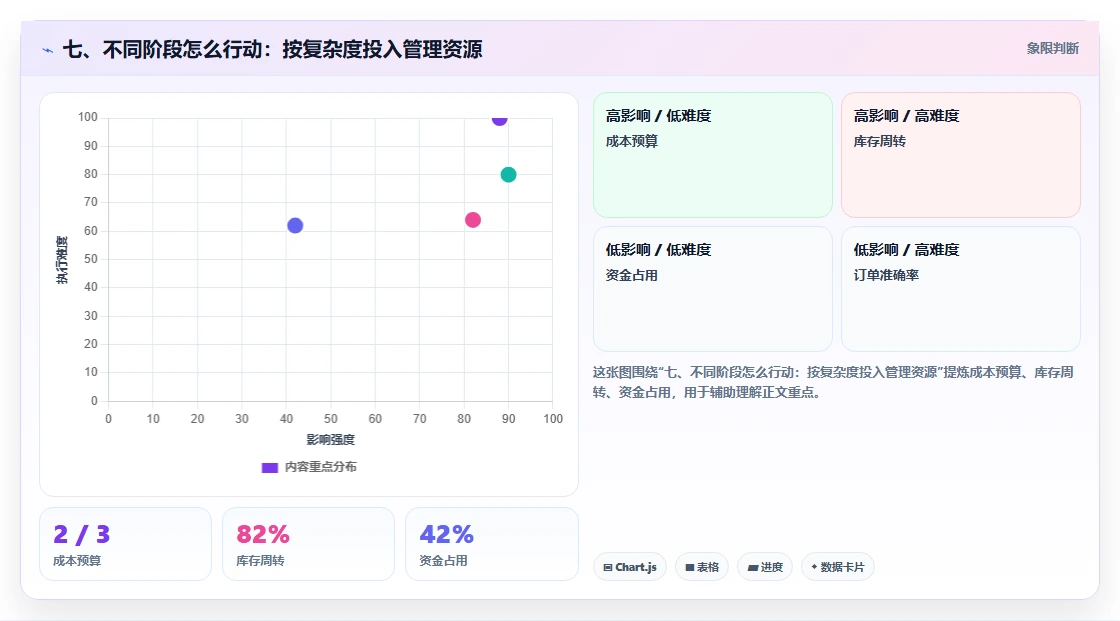Click the 内容重点分布 legend label
This screenshot has width=1120, height=621.
point(320,467)
